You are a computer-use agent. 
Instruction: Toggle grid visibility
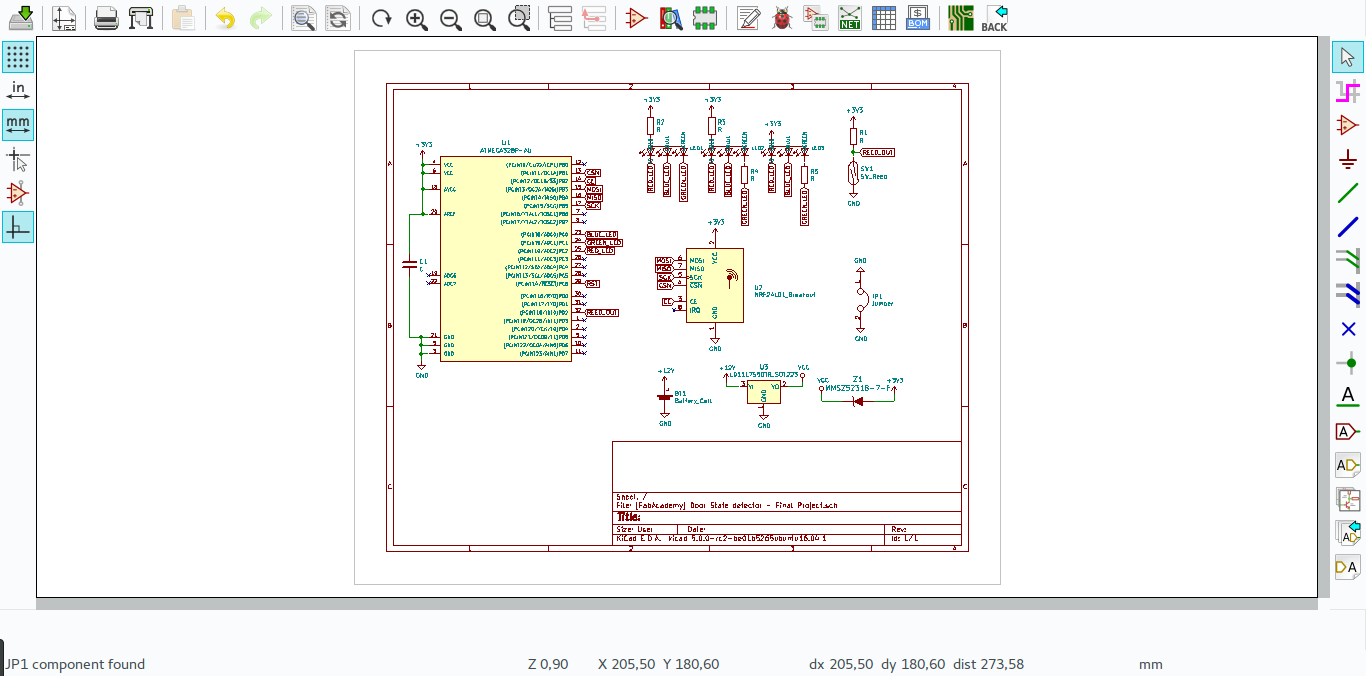pos(17,57)
